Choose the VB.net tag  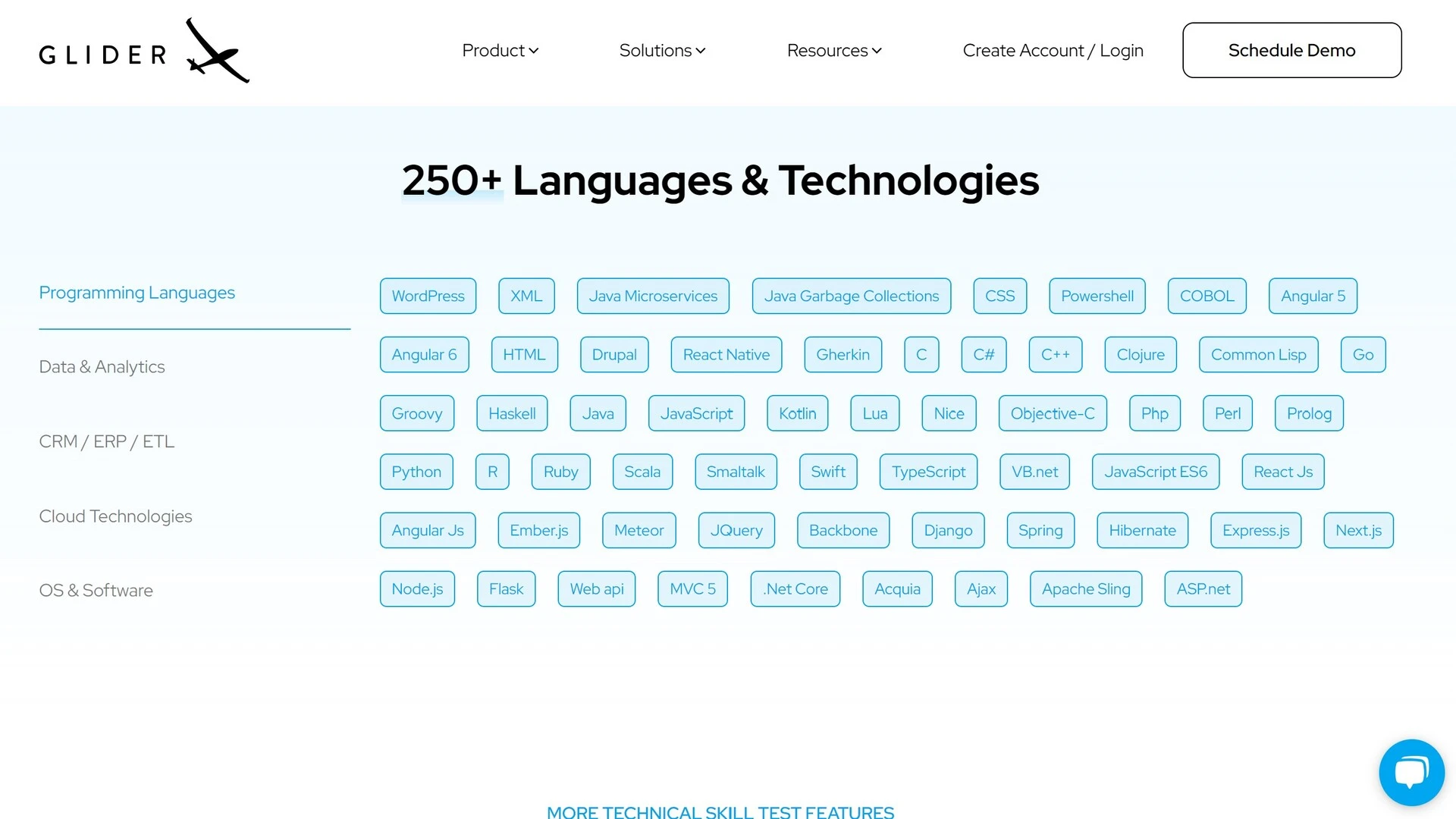[1034, 472]
